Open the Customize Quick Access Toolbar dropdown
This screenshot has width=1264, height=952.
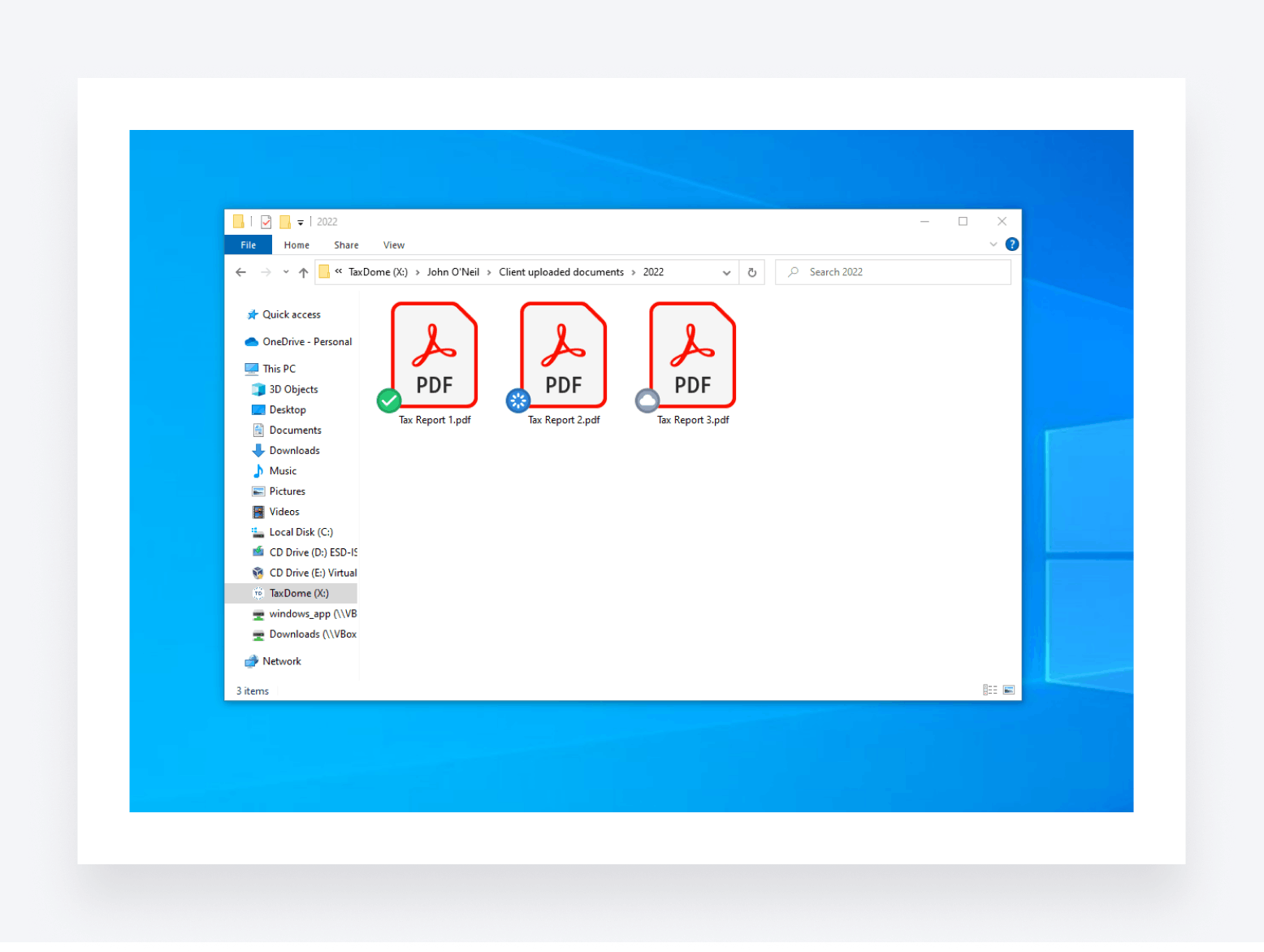301,222
